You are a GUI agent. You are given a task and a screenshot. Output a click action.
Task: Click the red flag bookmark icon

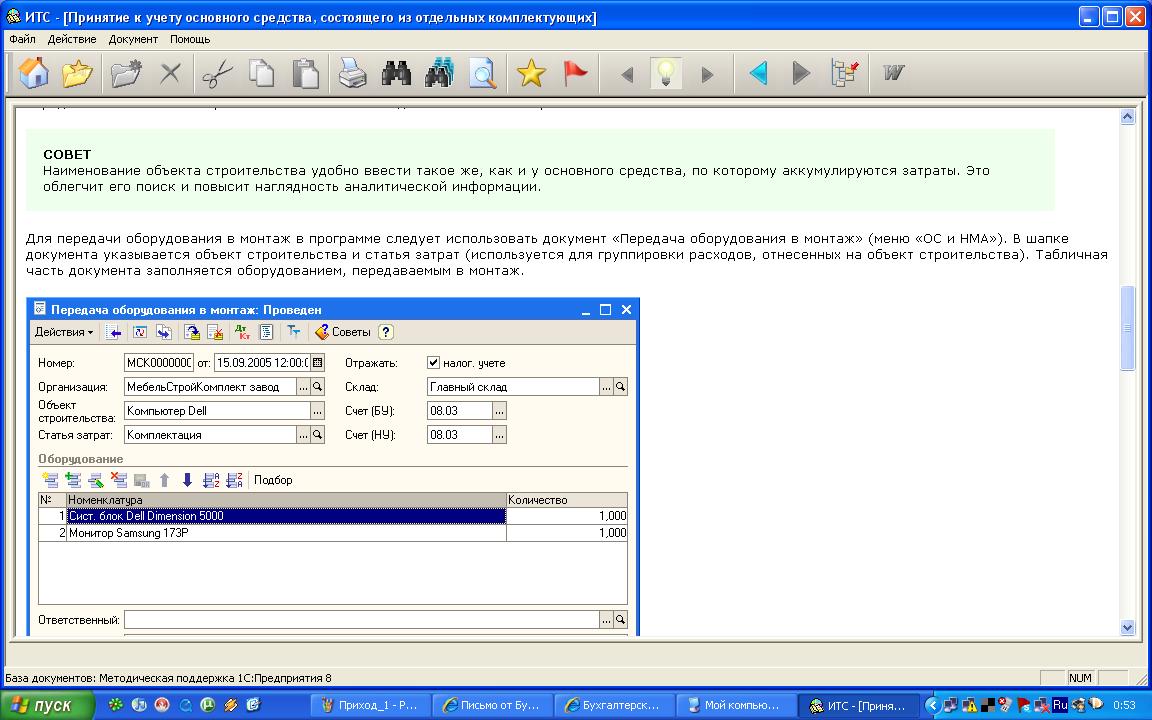click(575, 74)
